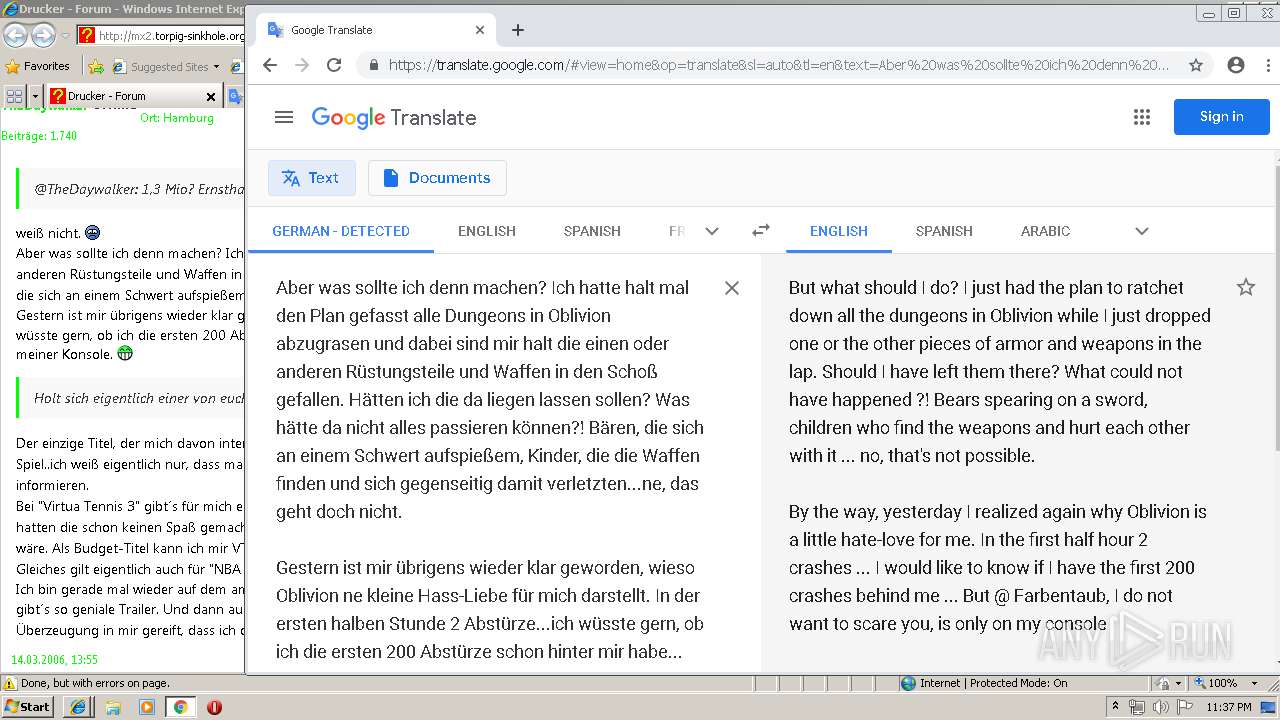The height and width of the screenshot is (720, 1280).
Task: Open a new Chrome tab
Action: click(x=517, y=30)
